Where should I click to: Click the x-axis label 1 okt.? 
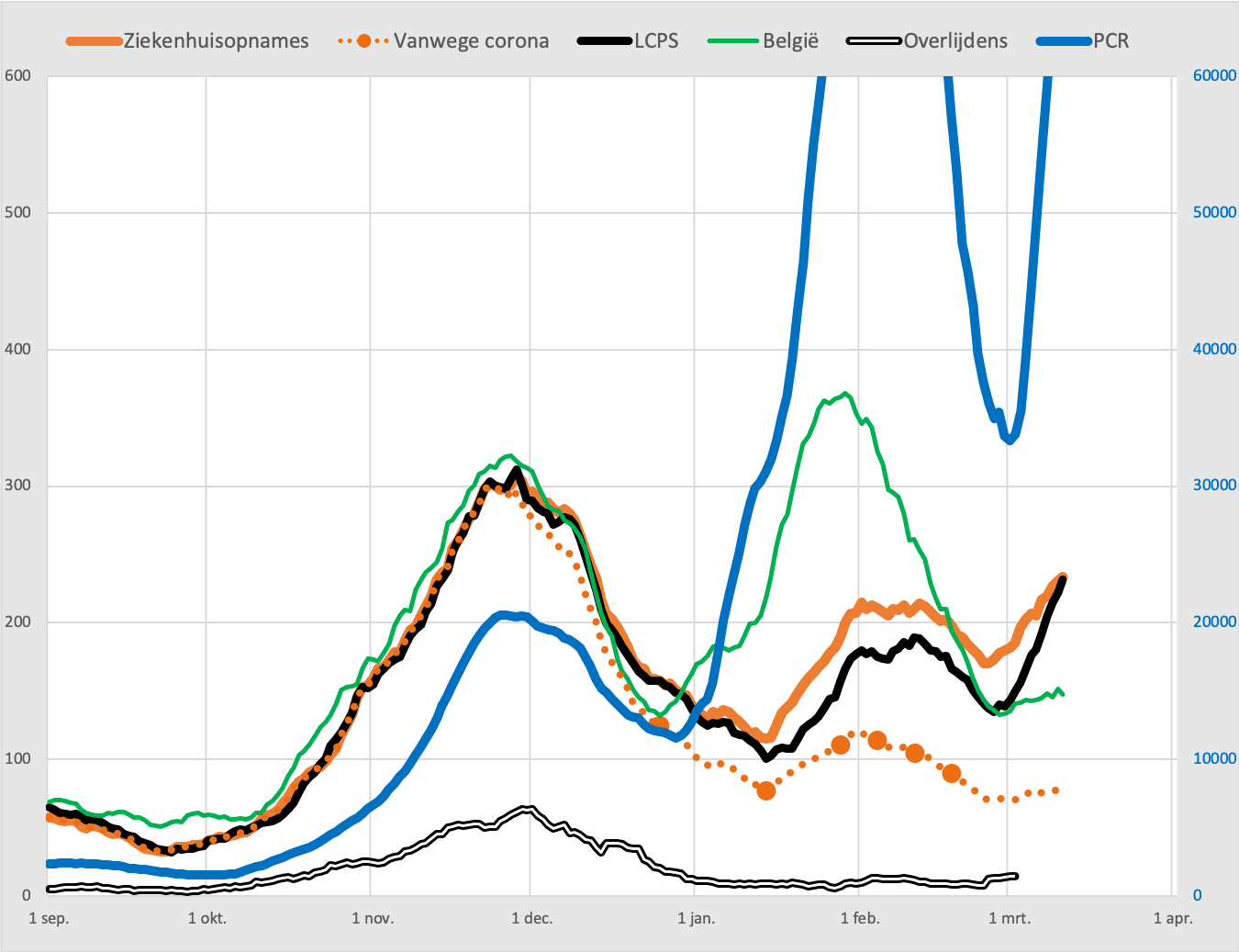pyautogui.click(x=207, y=918)
